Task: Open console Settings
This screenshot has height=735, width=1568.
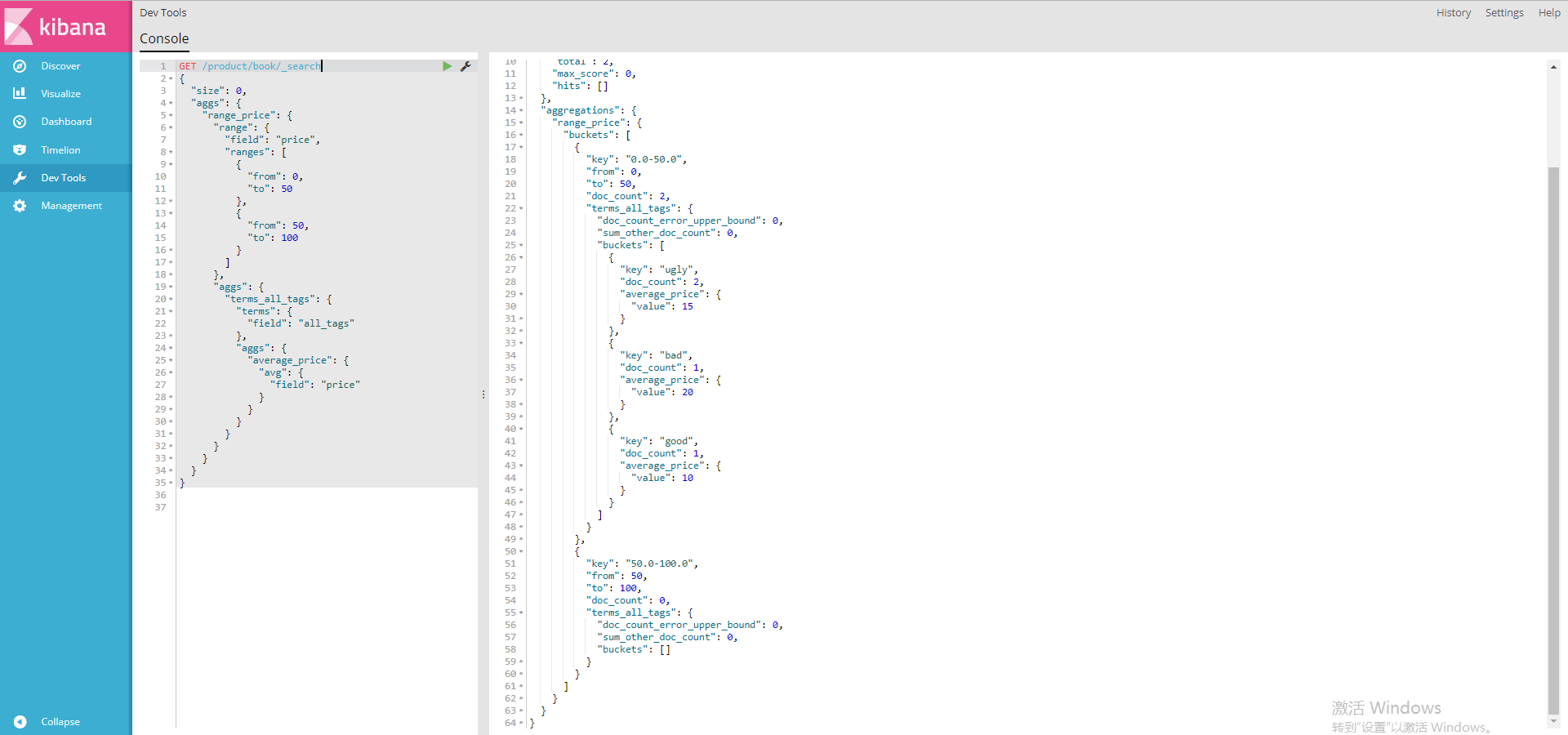Action: (1504, 13)
